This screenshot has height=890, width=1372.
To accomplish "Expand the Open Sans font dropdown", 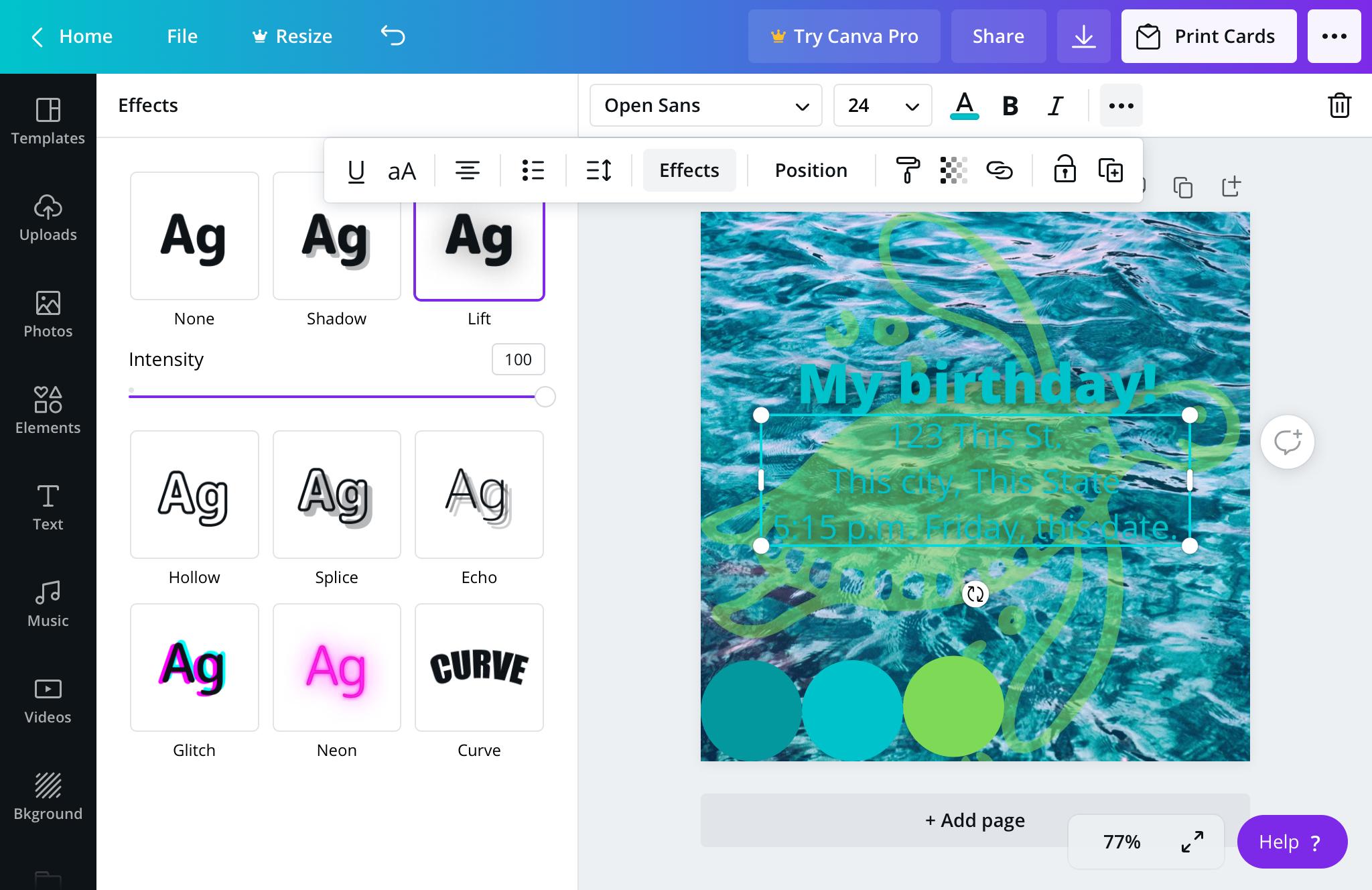I will click(705, 105).
